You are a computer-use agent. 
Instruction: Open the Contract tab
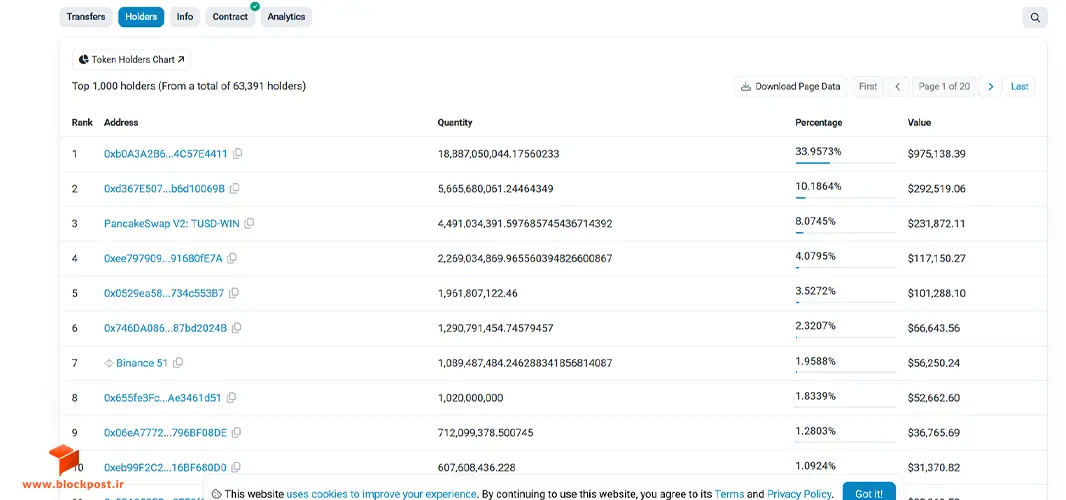tap(230, 17)
